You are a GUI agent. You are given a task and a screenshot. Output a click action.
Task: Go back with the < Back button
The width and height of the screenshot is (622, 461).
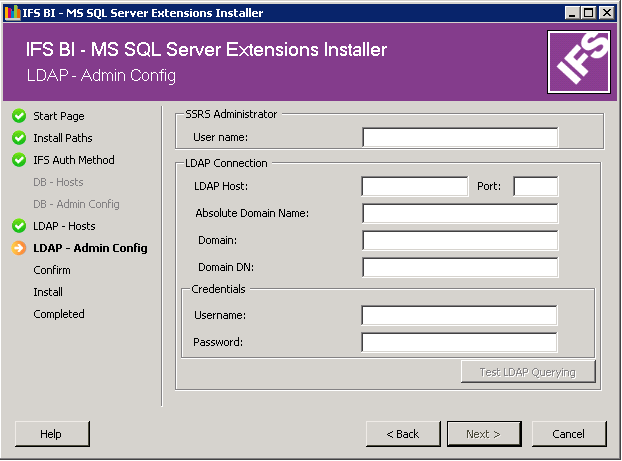403,434
